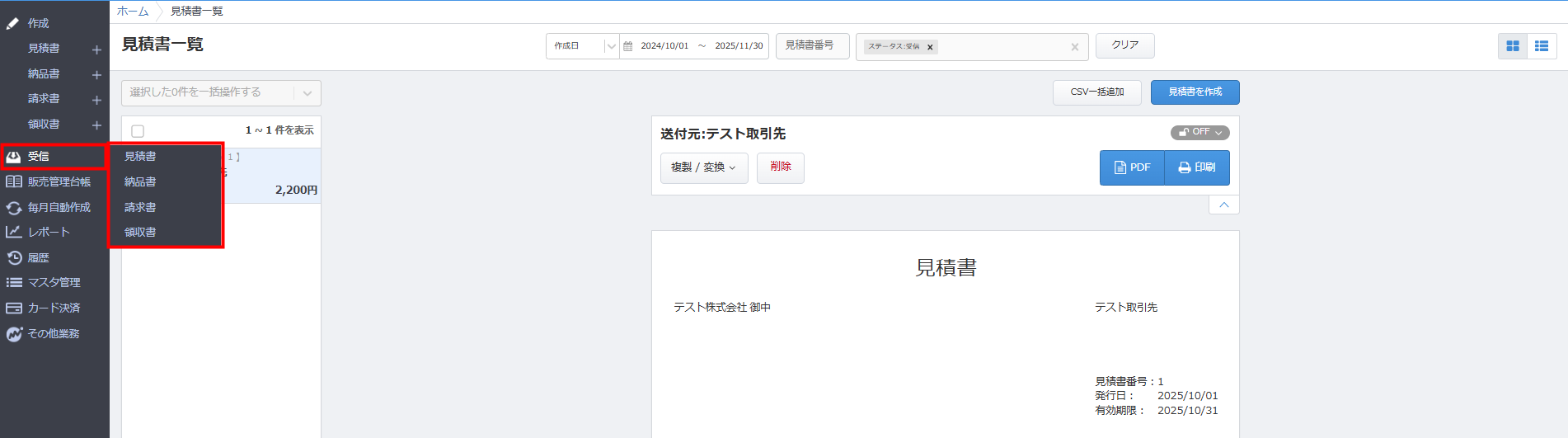This screenshot has height=438, width=1568.
Task: Switch to list view icon
Action: (x=1541, y=46)
